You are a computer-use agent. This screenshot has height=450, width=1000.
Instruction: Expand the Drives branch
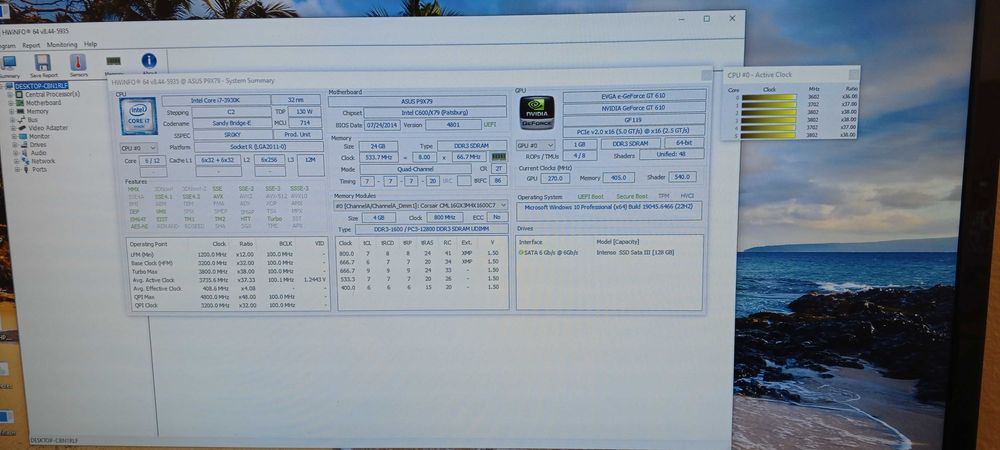point(15,145)
